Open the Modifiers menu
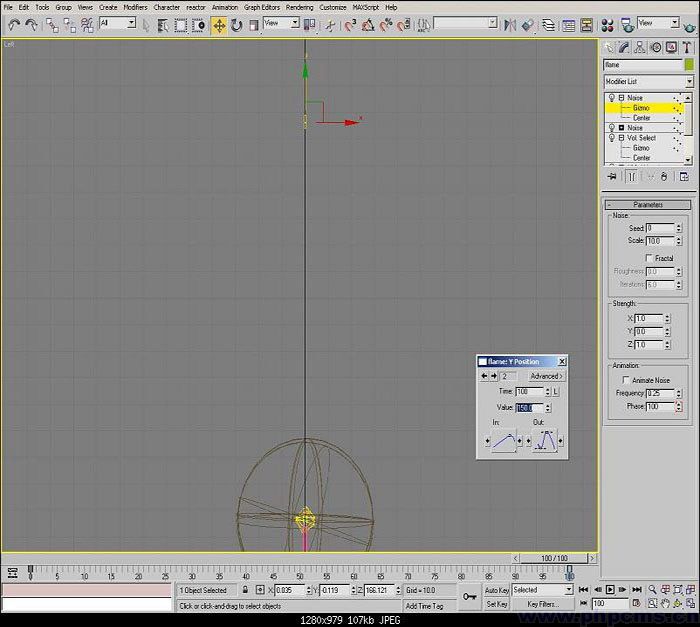Image resolution: width=700 pixels, height=627 pixels. coord(135,7)
